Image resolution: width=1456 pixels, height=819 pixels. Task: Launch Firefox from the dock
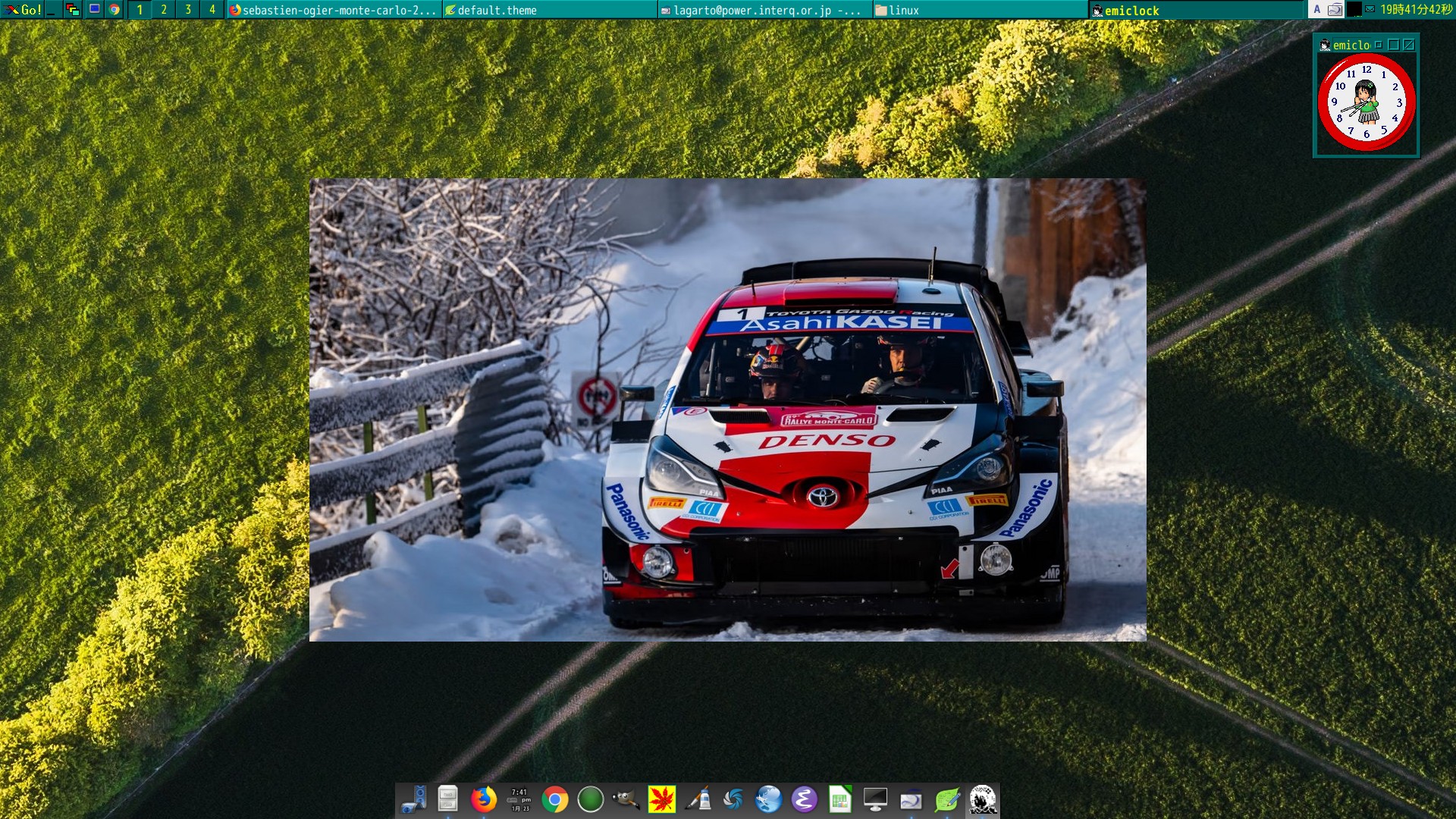click(483, 800)
